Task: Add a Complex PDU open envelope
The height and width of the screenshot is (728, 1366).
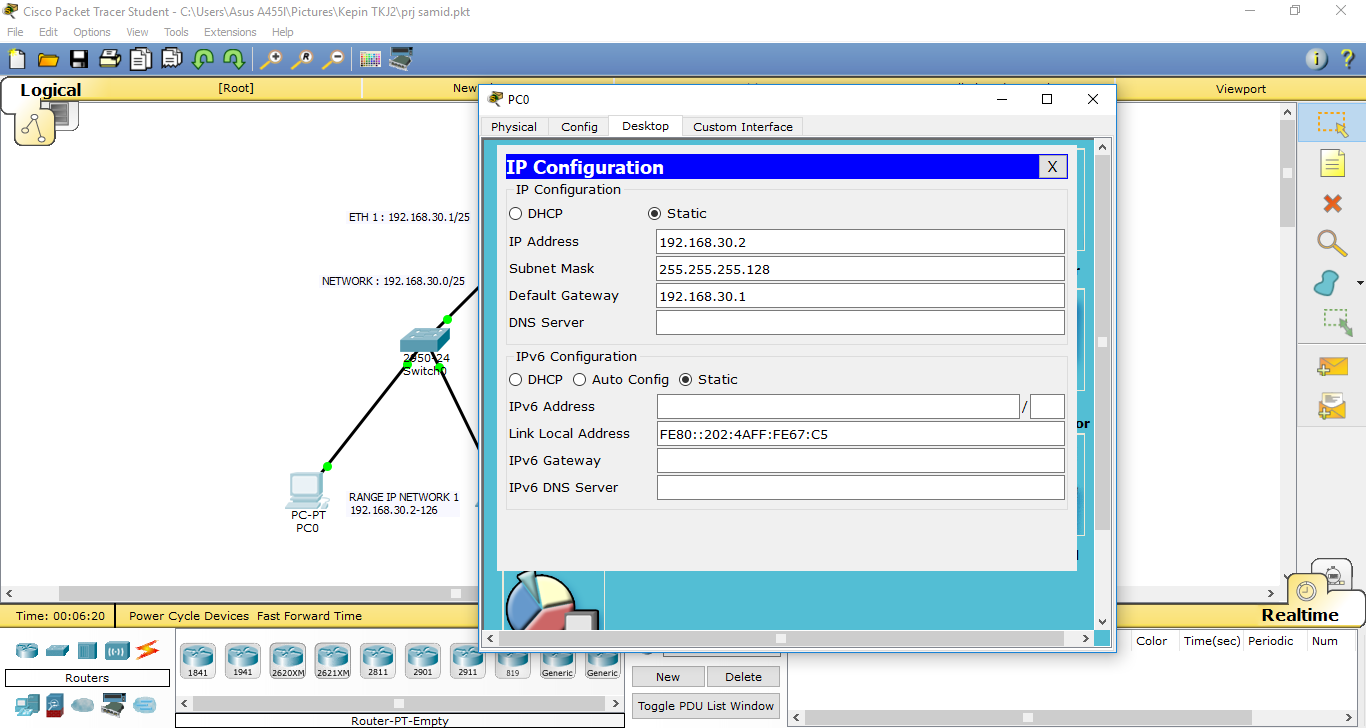Action: (1332, 406)
